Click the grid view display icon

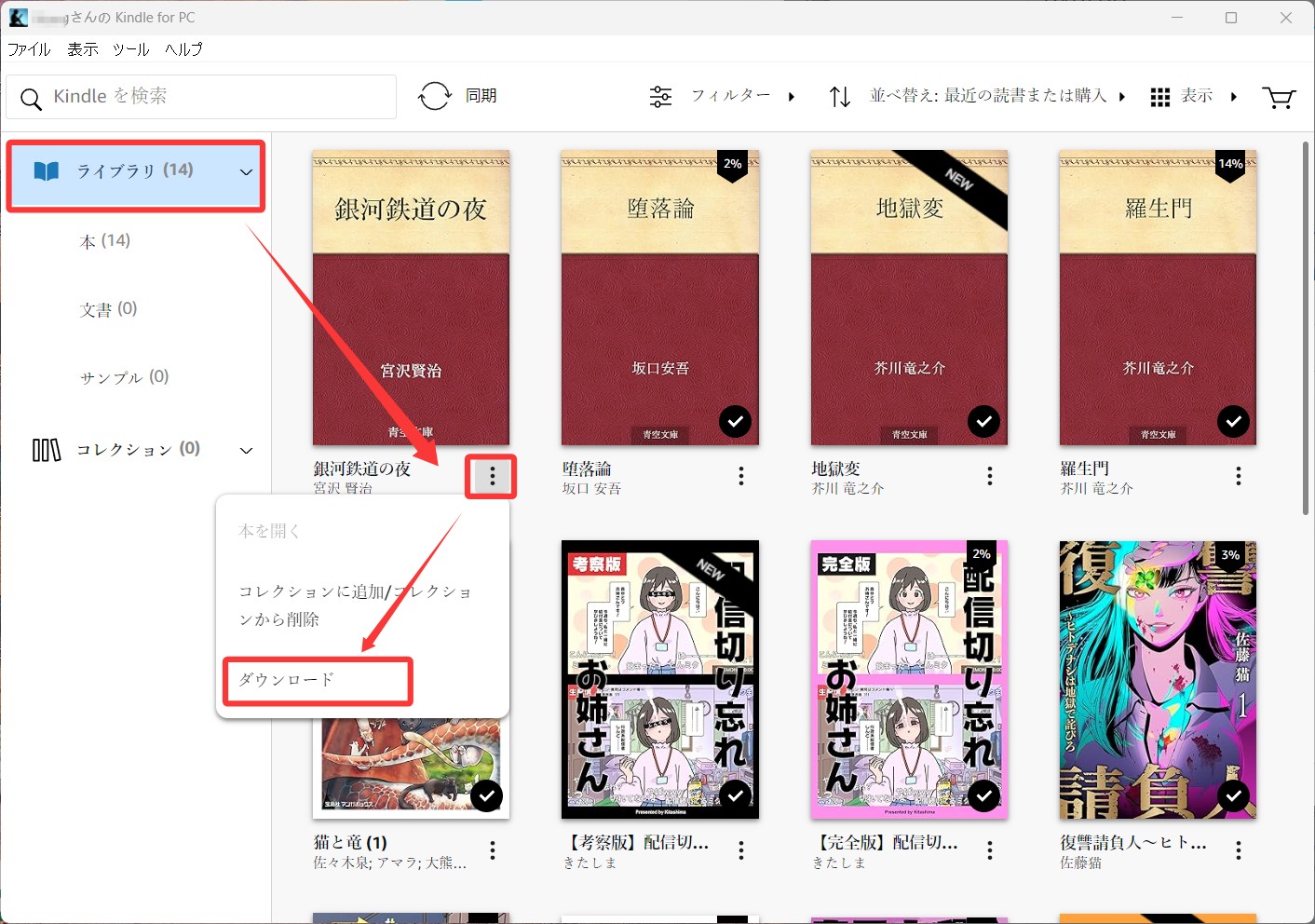[1159, 97]
